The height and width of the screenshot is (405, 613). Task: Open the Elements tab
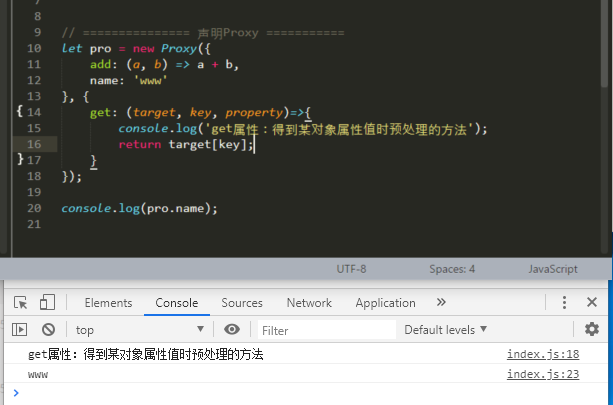point(108,303)
